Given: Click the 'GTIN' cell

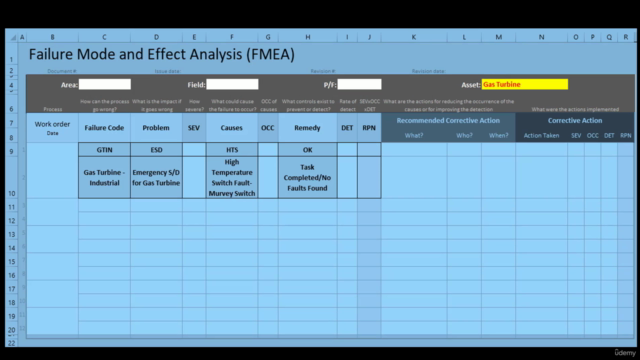Looking at the screenshot, I should [x=104, y=150].
